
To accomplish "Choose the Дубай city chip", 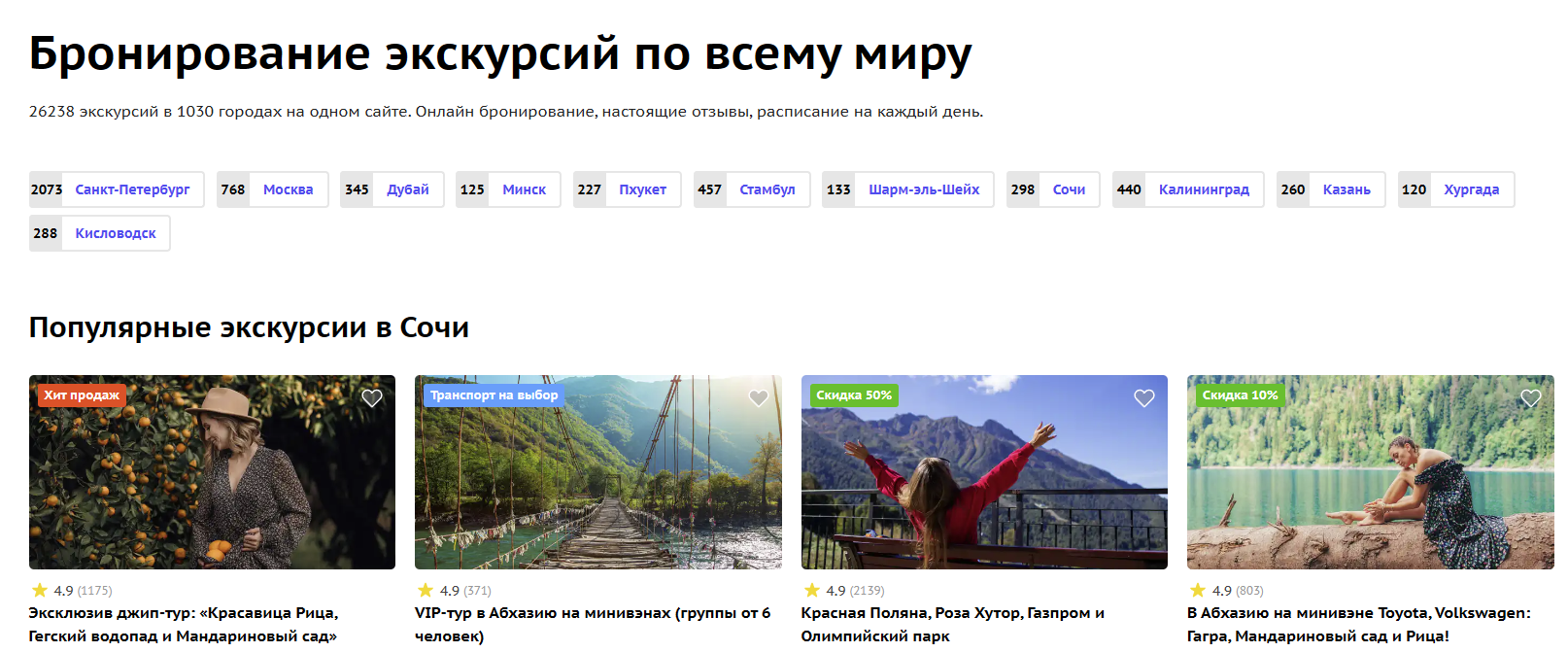I will 407,189.
